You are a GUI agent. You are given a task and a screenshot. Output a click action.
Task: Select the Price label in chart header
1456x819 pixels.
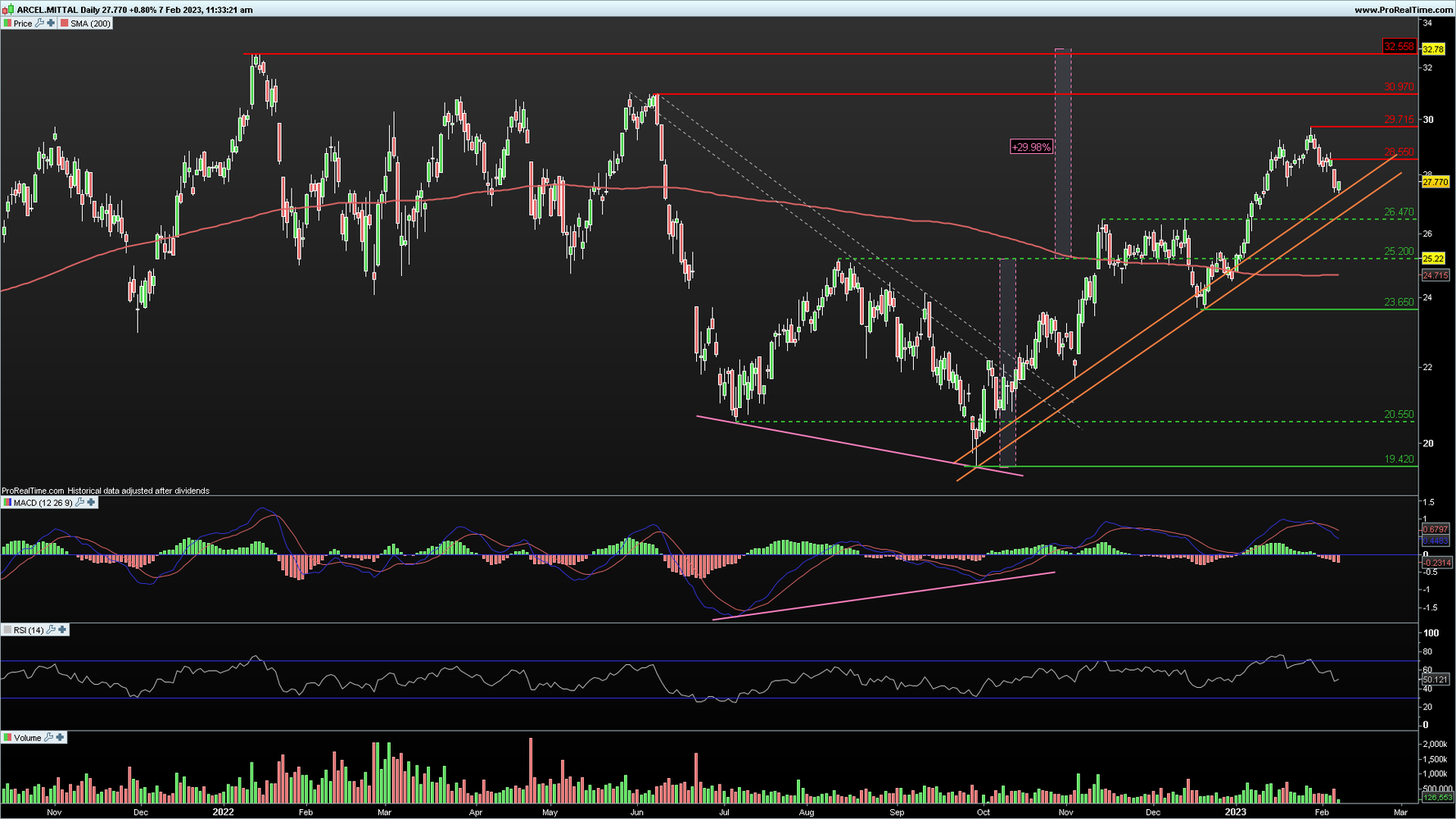(x=23, y=24)
